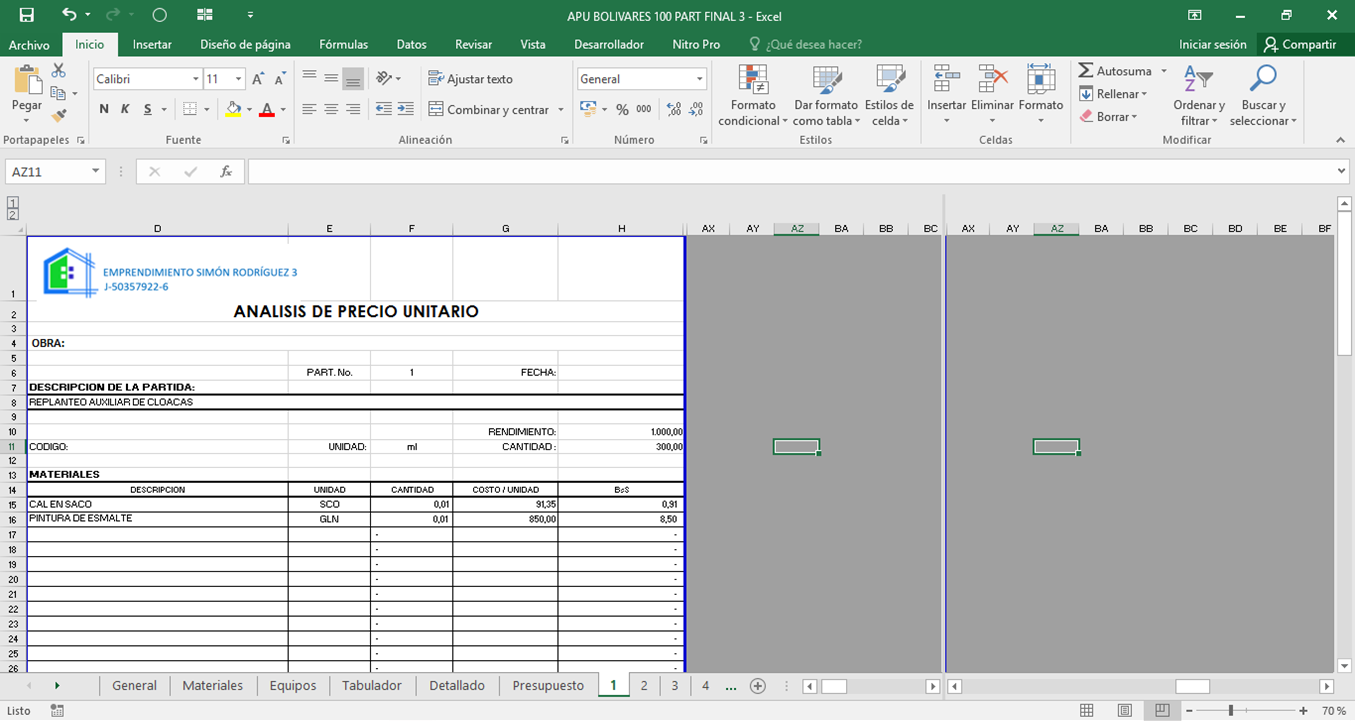Apply the red font color button

266,109
